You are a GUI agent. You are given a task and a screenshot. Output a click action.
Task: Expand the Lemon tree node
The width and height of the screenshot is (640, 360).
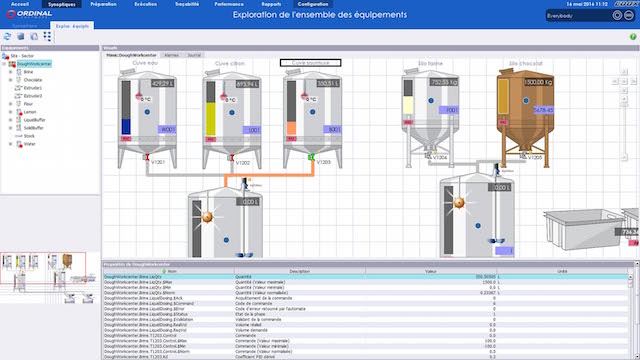11,112
